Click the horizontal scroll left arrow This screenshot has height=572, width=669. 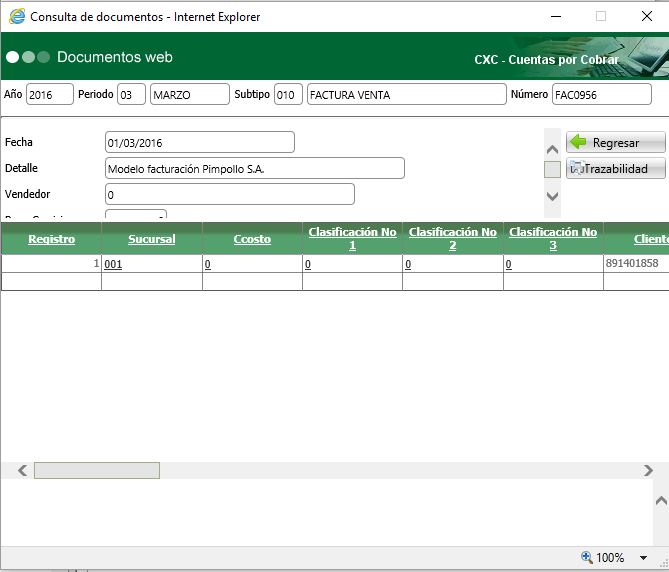click(23, 470)
